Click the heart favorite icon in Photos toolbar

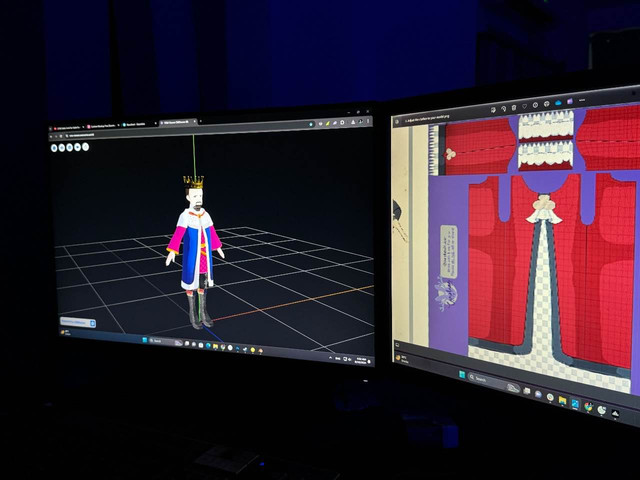tap(524, 106)
